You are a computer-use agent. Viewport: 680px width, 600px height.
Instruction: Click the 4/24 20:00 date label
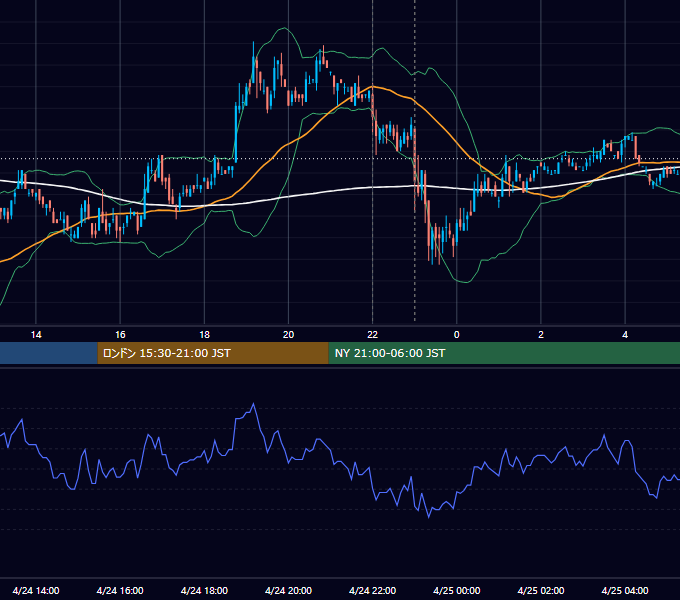click(x=288, y=590)
